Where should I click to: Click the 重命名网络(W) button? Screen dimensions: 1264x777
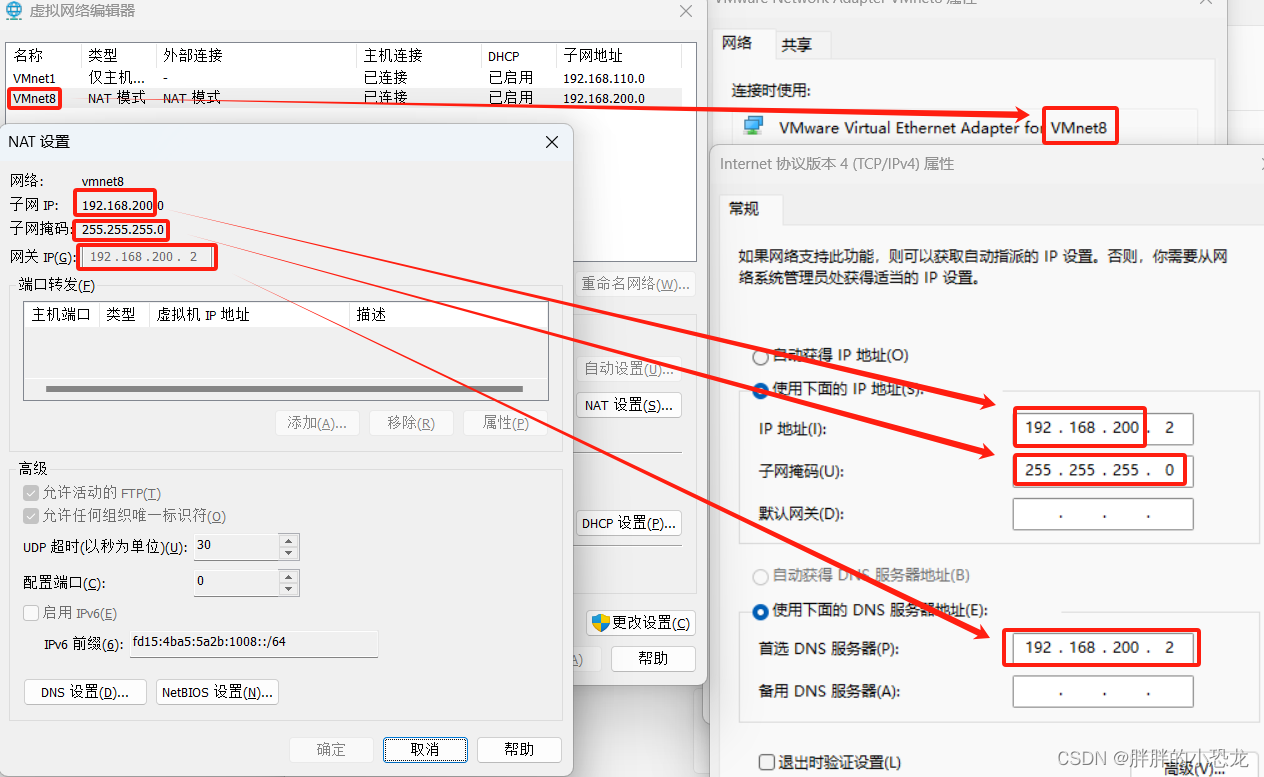coord(636,284)
